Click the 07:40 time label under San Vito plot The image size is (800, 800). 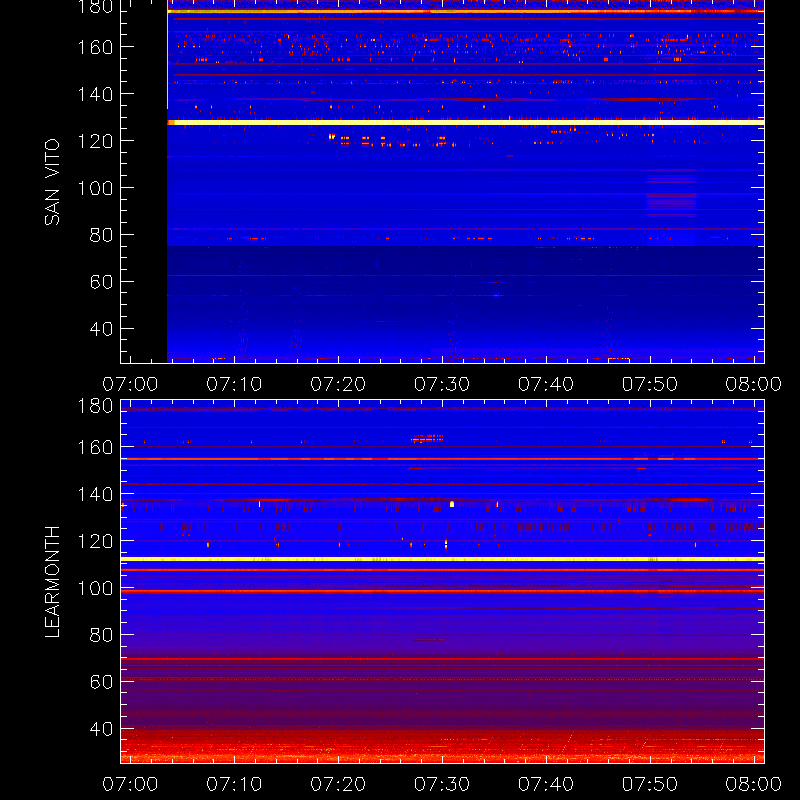546,384
